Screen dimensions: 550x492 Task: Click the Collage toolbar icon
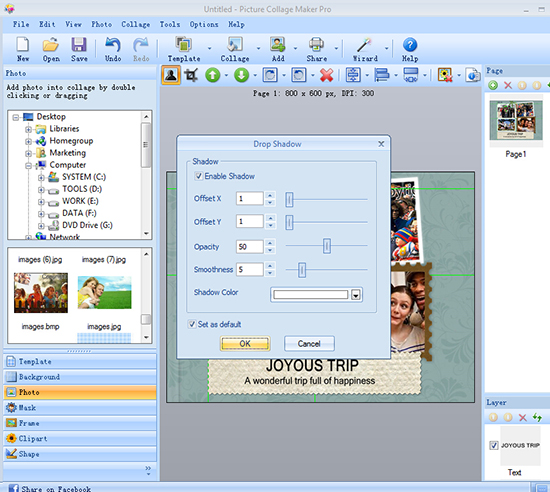(x=235, y=45)
